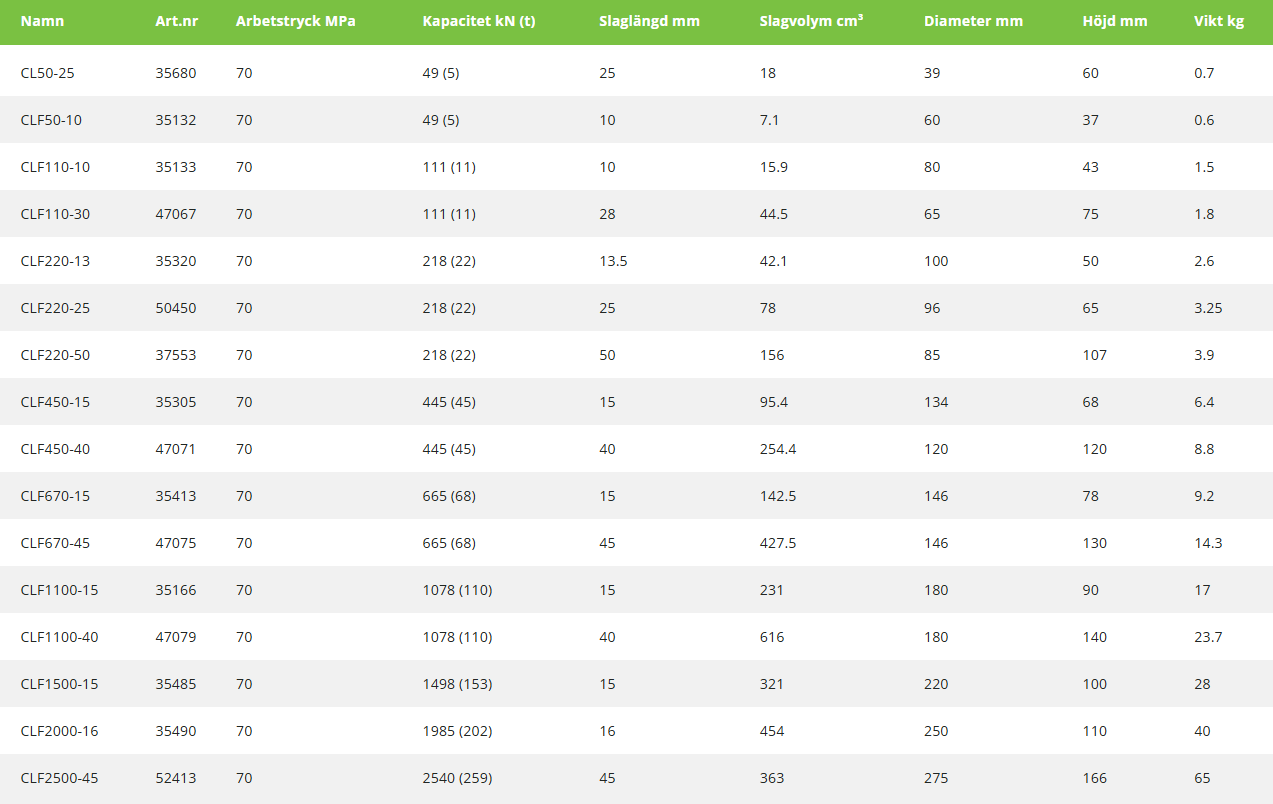The image size is (1273, 804).
Task: Click the CL50-25 product name
Action: pyautogui.click(x=46, y=73)
